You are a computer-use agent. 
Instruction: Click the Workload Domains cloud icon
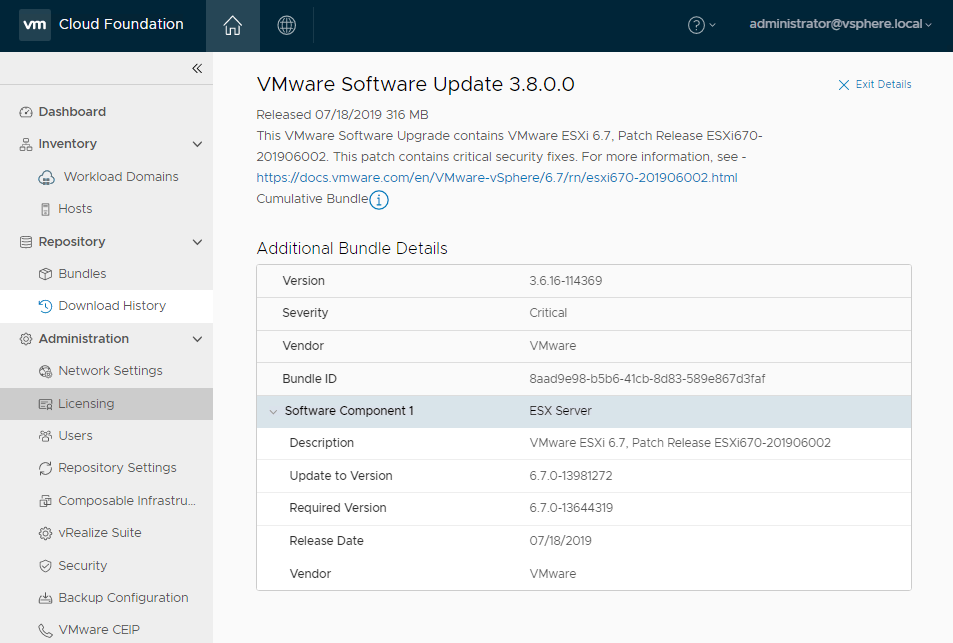click(46, 177)
